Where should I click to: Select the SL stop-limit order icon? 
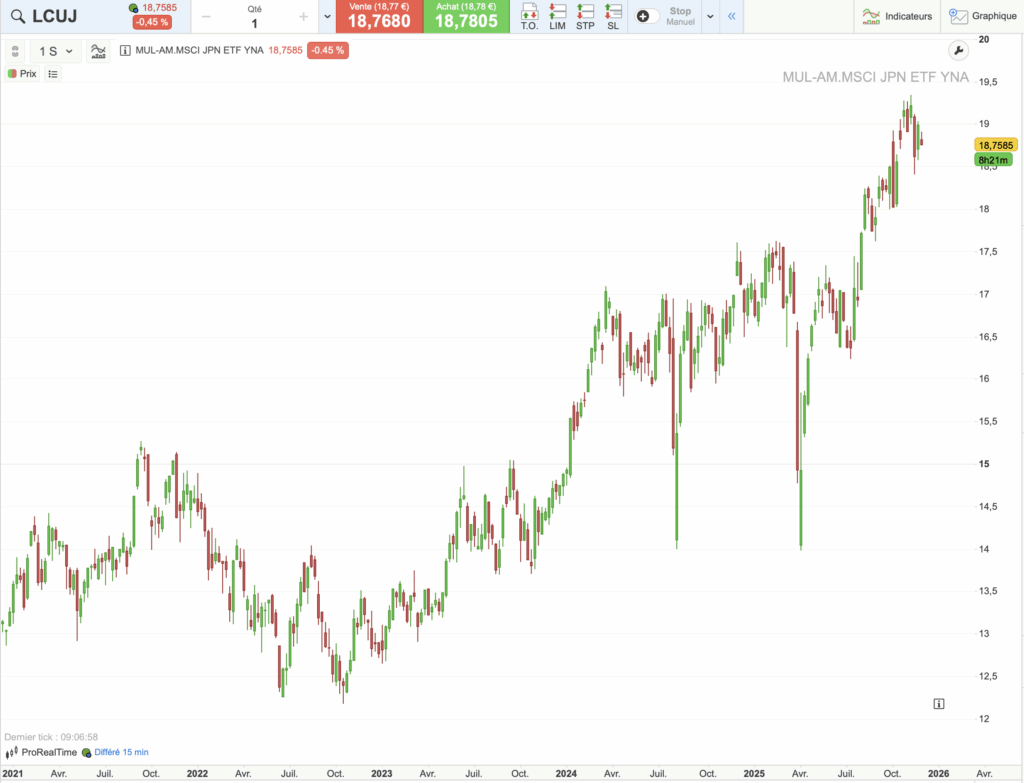[611, 16]
